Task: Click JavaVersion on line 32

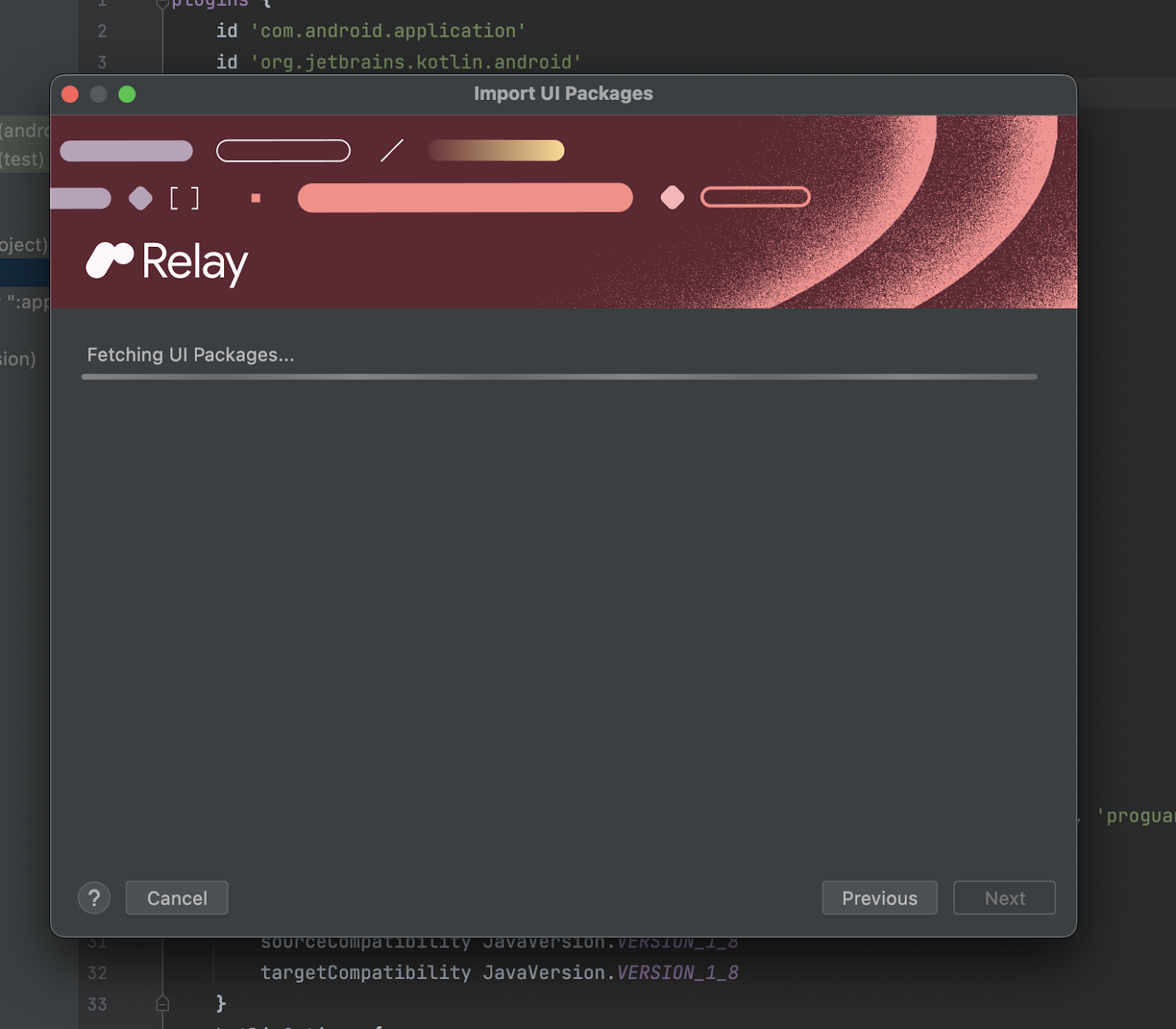Action: point(544,972)
